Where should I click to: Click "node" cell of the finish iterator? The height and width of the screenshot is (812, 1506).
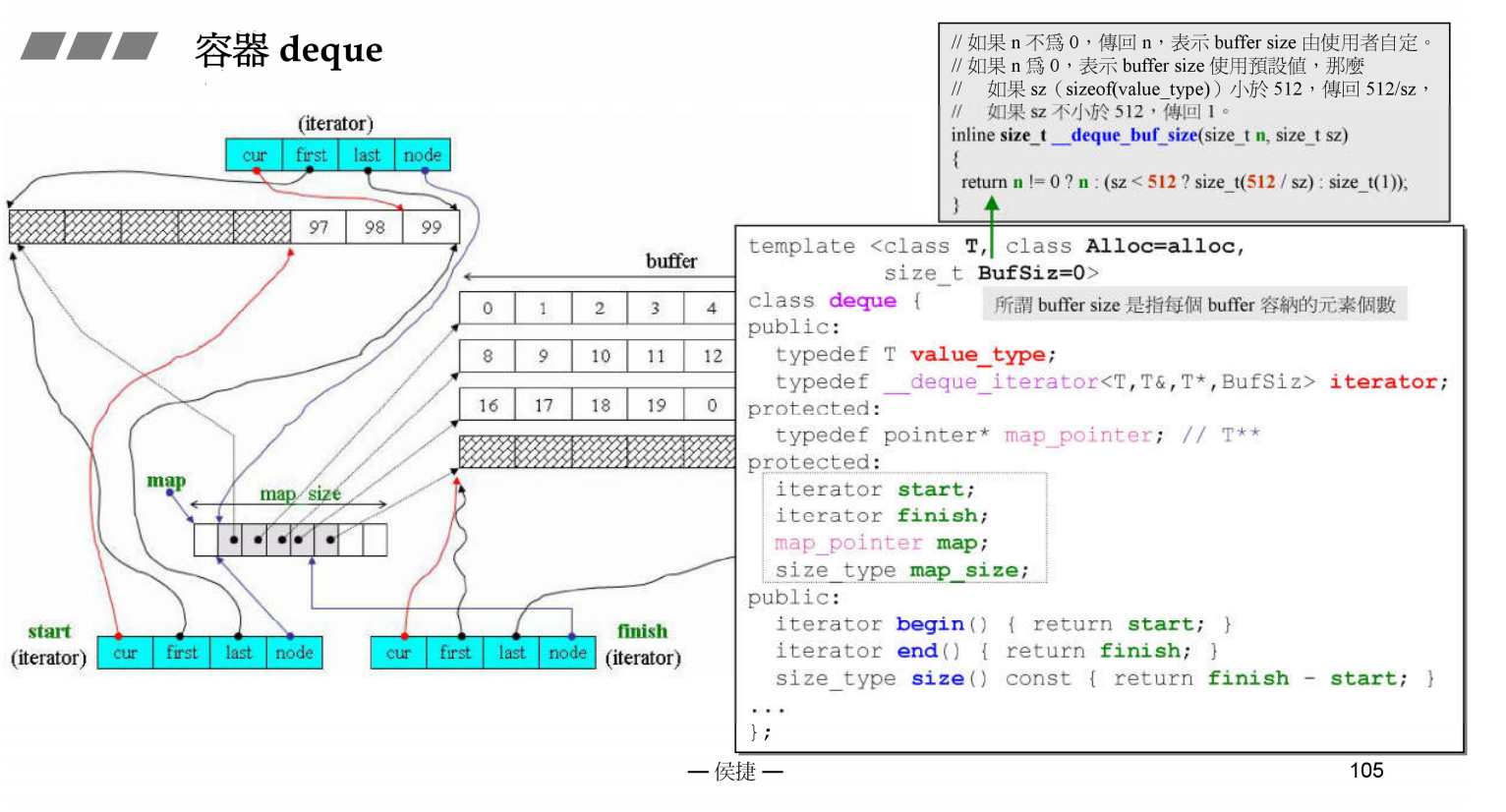[567, 653]
